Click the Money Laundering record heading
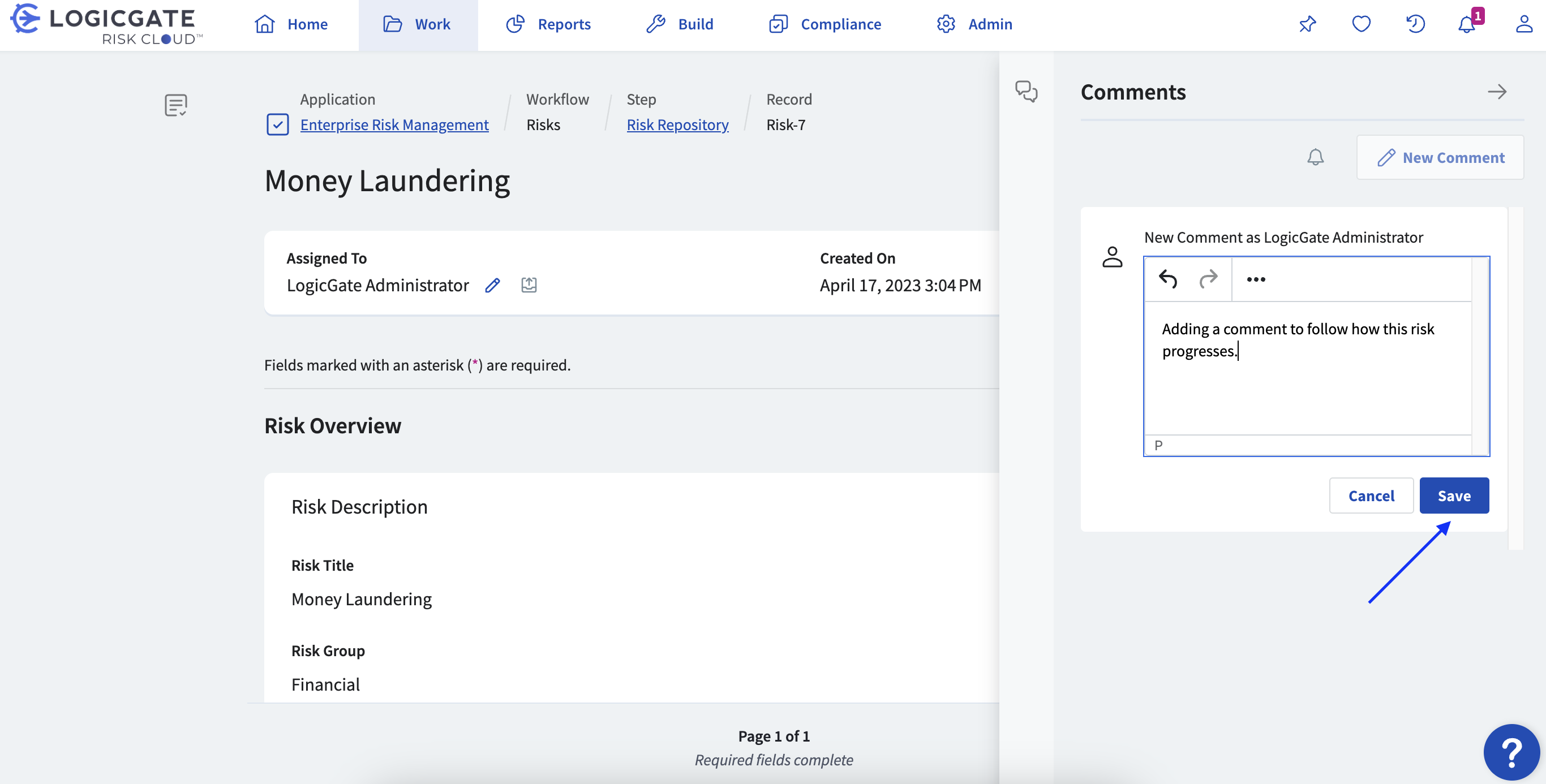This screenshot has width=1546, height=784. tap(387, 181)
